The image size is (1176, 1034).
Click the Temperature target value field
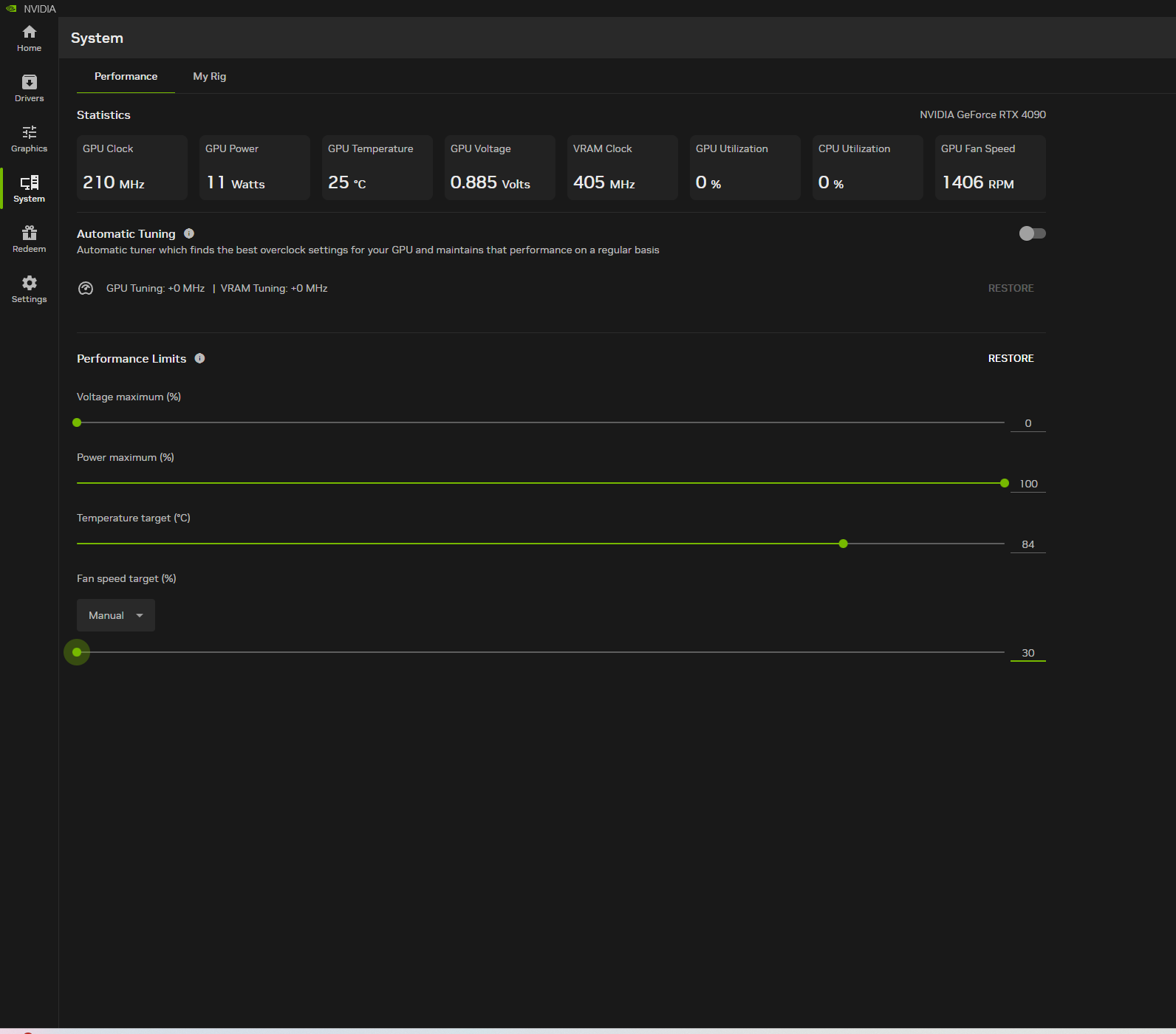tap(1028, 544)
